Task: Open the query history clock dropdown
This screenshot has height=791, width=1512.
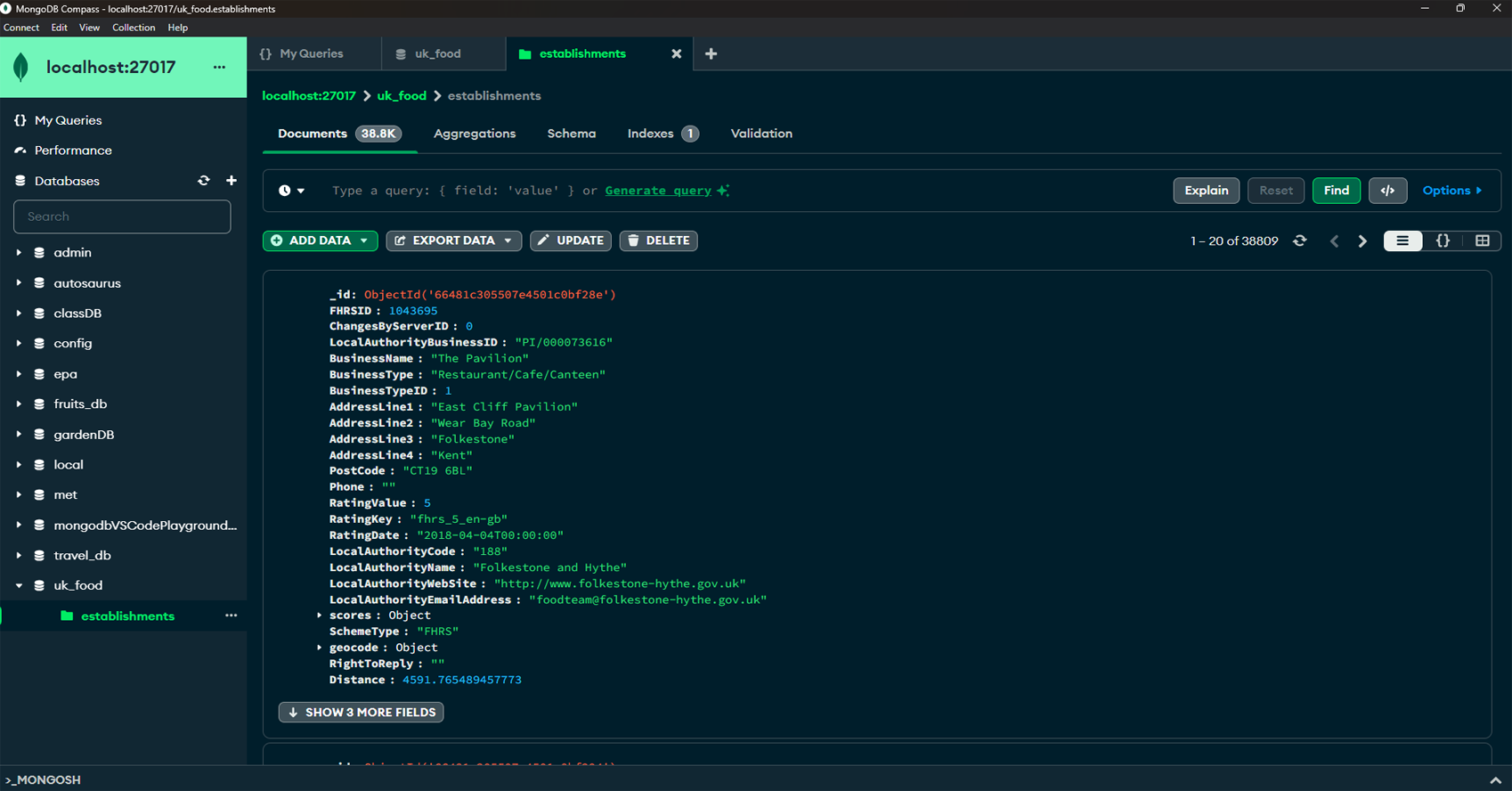Action: point(291,191)
